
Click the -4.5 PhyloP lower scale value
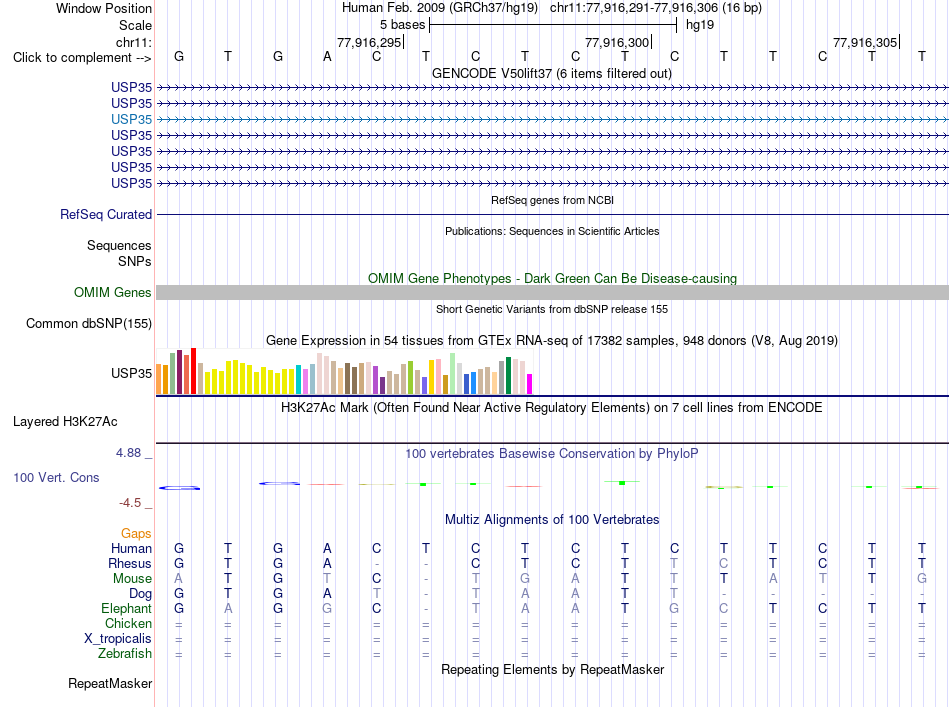pos(130,502)
